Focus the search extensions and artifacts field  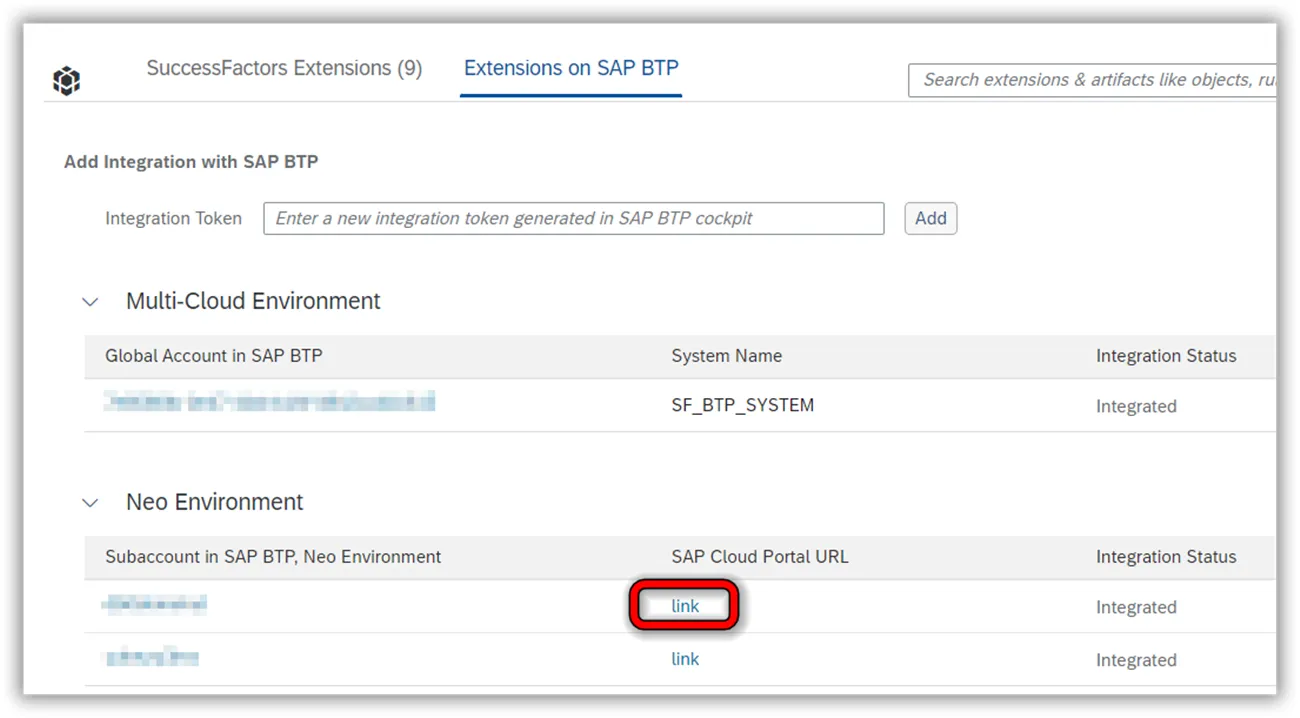pos(1092,80)
